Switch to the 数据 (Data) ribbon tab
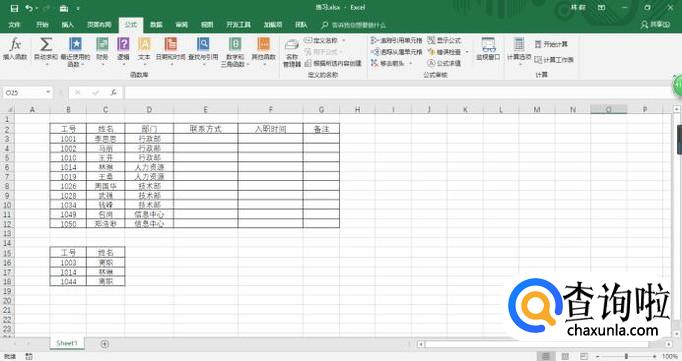 pos(156,25)
